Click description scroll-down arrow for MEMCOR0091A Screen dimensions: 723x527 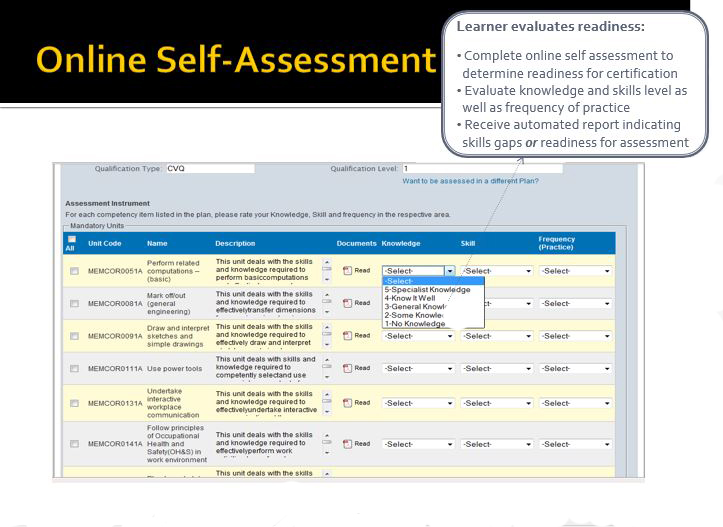[x=327, y=344]
